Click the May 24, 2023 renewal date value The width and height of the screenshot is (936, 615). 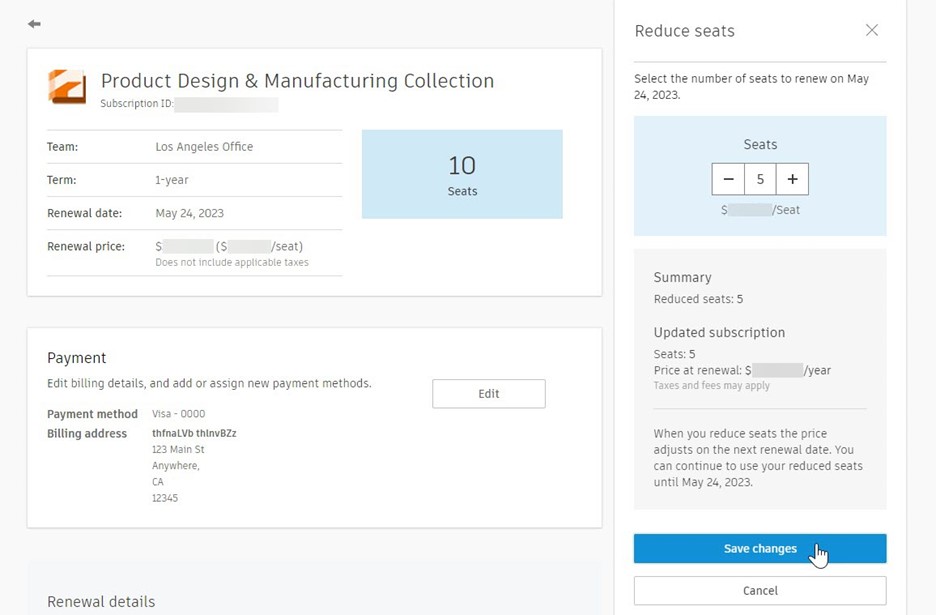click(x=189, y=213)
